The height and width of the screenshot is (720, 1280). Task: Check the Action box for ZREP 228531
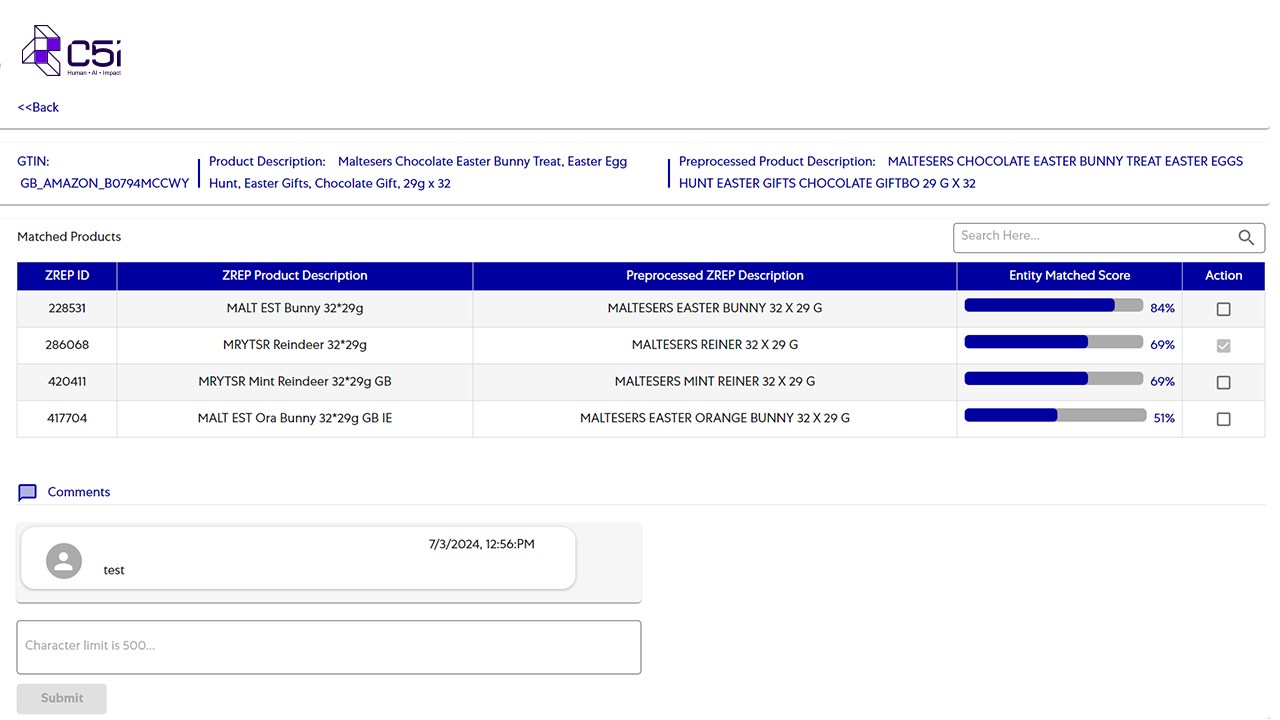(1223, 309)
